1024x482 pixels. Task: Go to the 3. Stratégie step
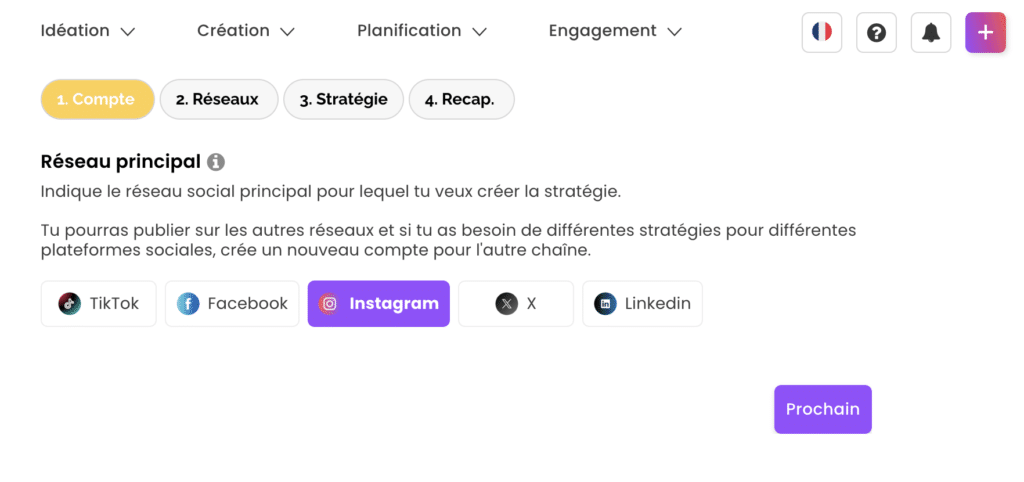click(343, 100)
